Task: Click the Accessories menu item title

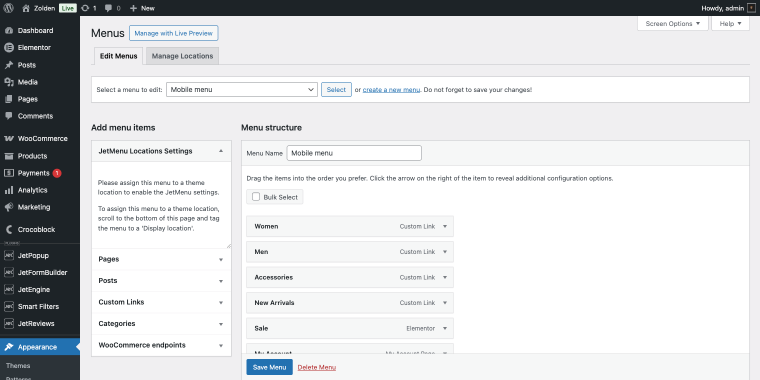Action: click(273, 277)
